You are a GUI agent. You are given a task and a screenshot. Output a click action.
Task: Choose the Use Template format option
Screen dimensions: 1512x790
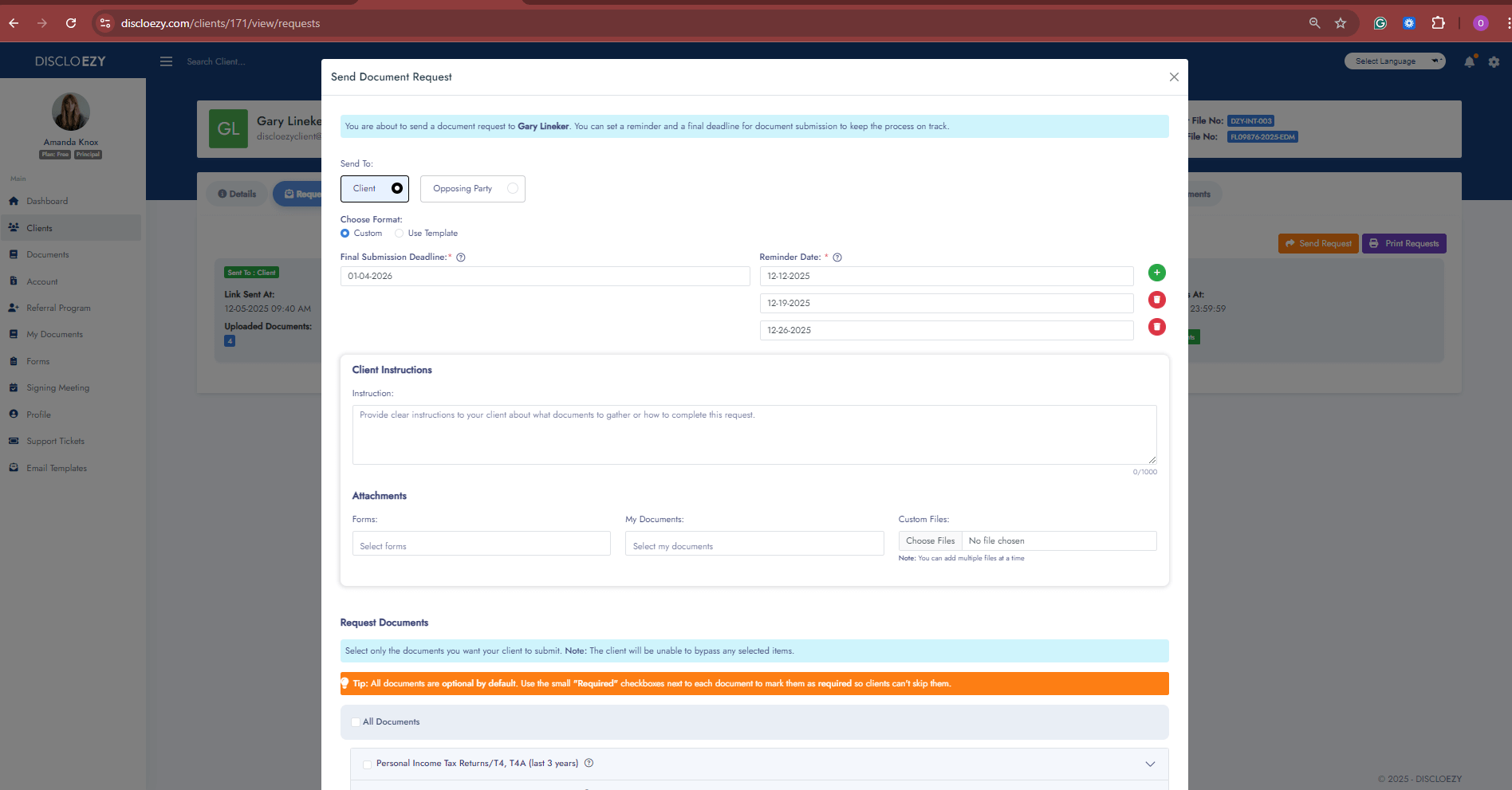pyautogui.click(x=400, y=234)
